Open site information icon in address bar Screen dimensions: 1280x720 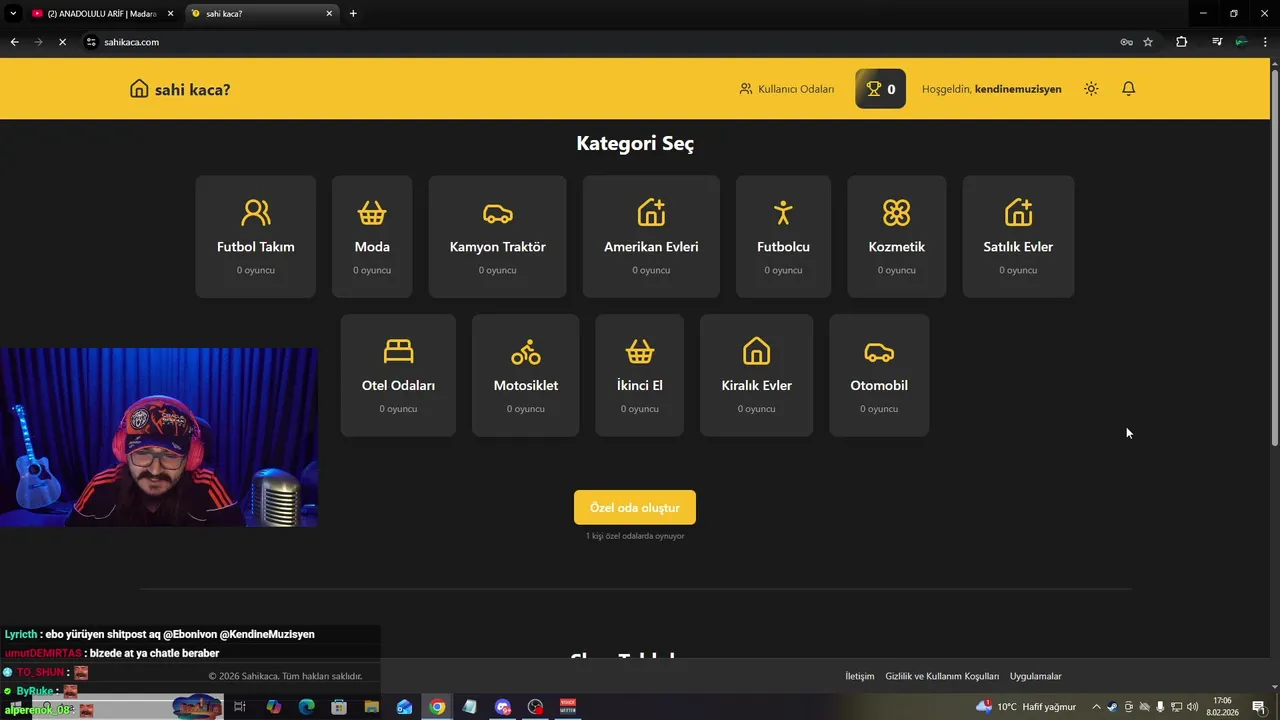click(91, 42)
